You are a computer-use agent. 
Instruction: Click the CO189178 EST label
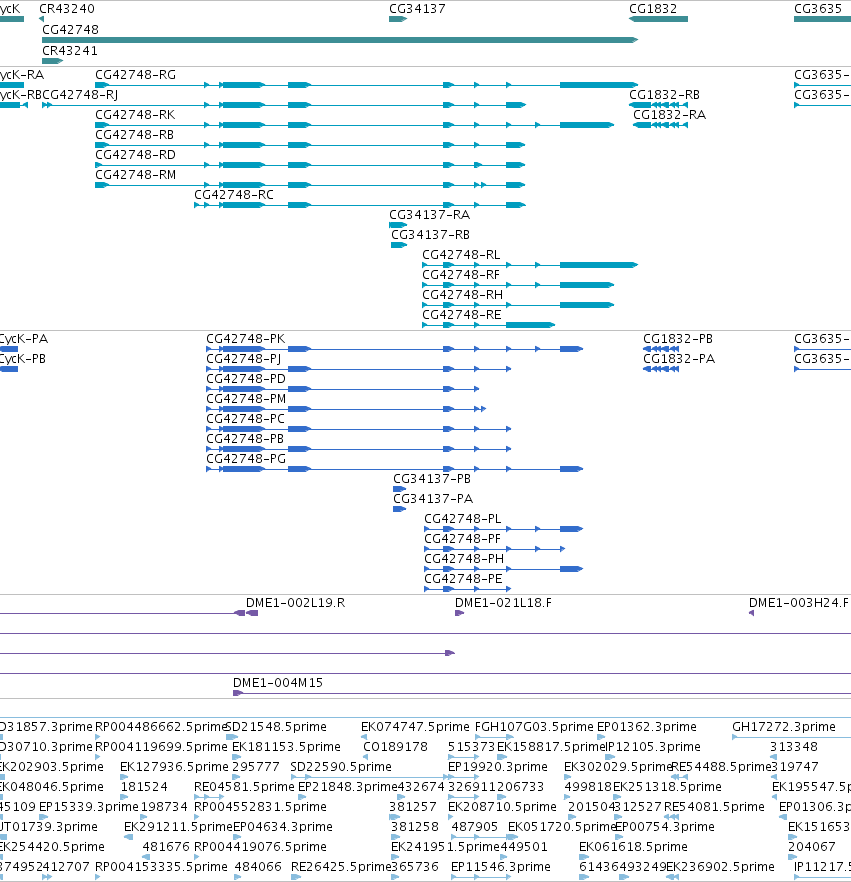[395, 747]
